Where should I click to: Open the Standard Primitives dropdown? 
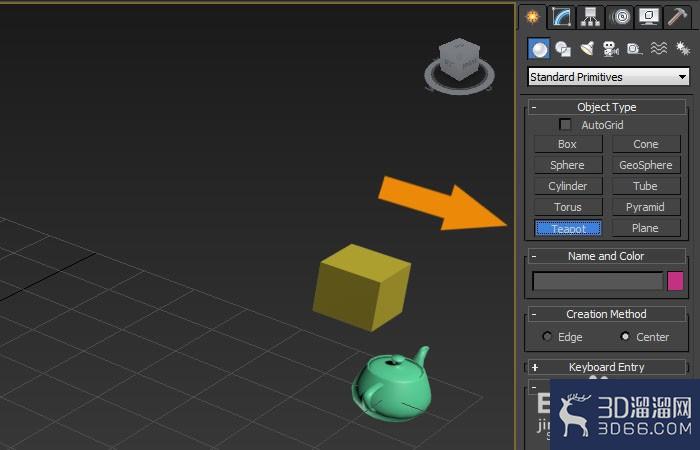608,77
